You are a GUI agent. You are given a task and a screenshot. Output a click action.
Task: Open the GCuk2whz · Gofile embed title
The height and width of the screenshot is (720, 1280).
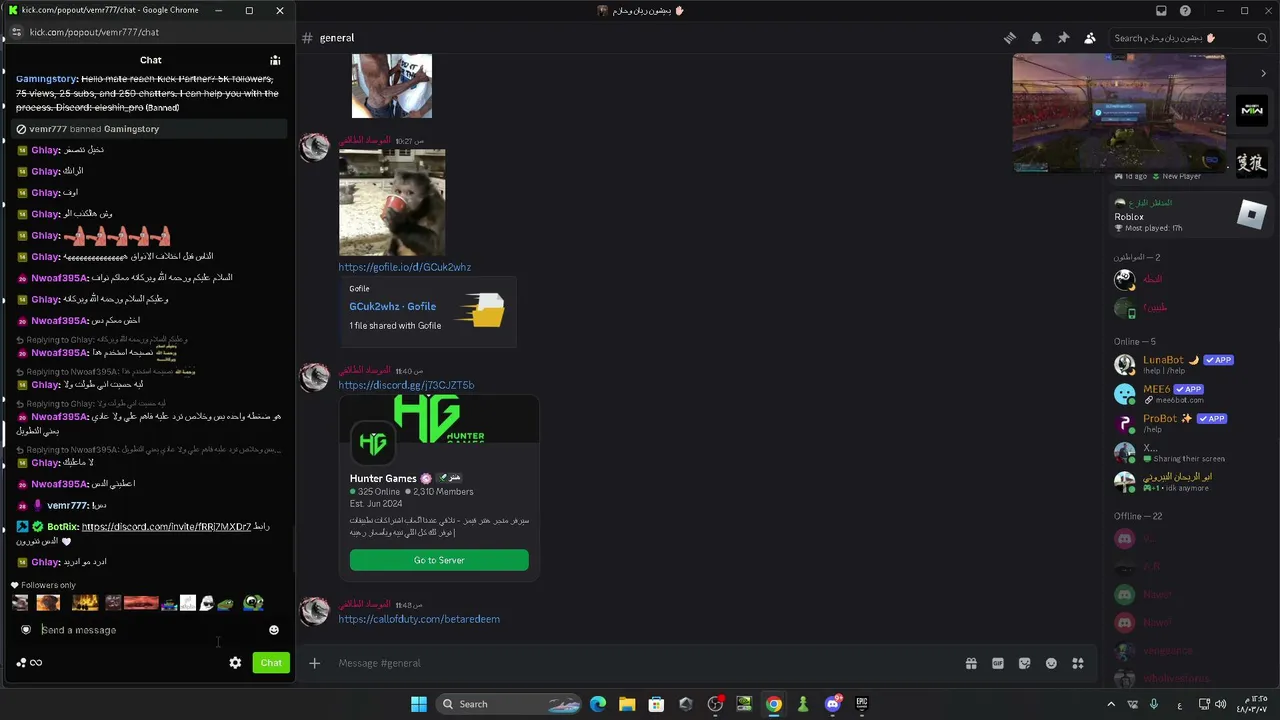[x=392, y=307]
